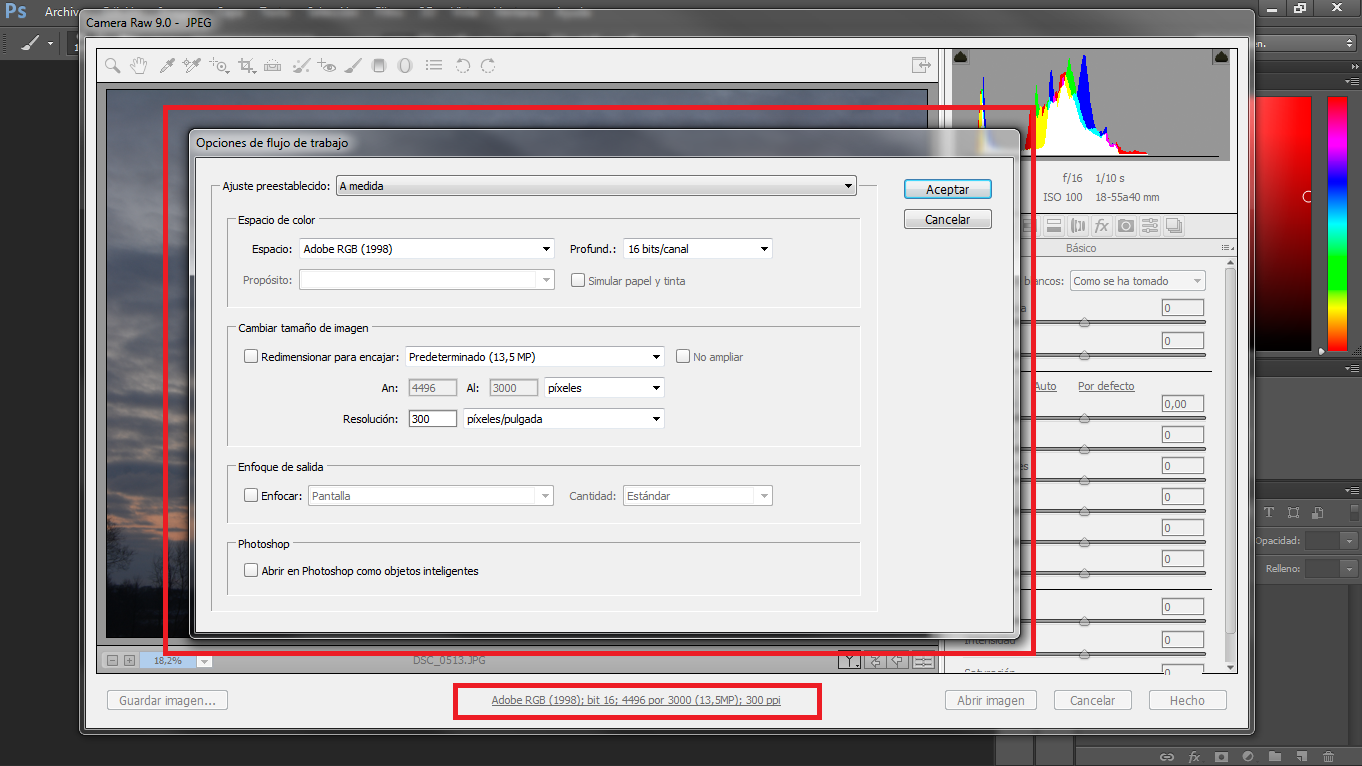Pick the White Balance eyedropper tool

tap(166, 66)
